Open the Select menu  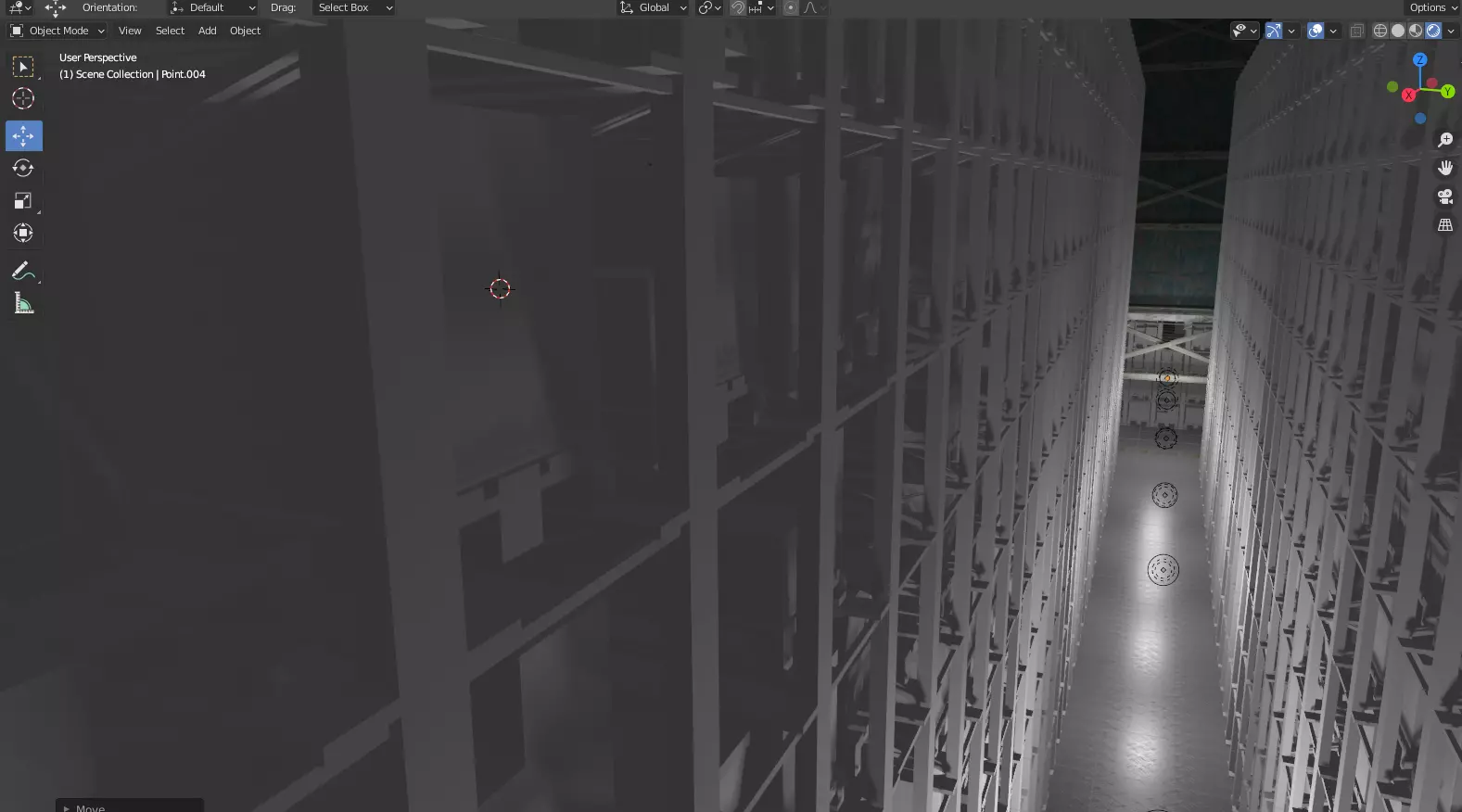(170, 31)
